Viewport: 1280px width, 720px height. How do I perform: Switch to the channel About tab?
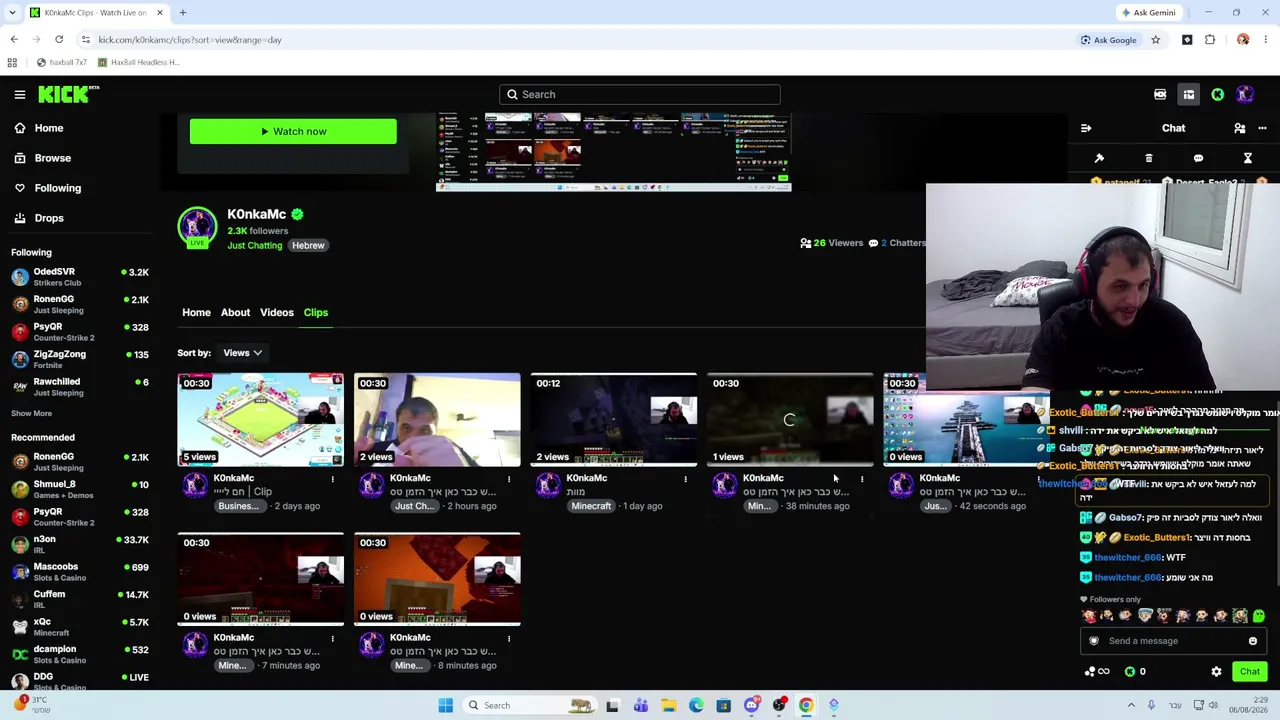point(236,313)
